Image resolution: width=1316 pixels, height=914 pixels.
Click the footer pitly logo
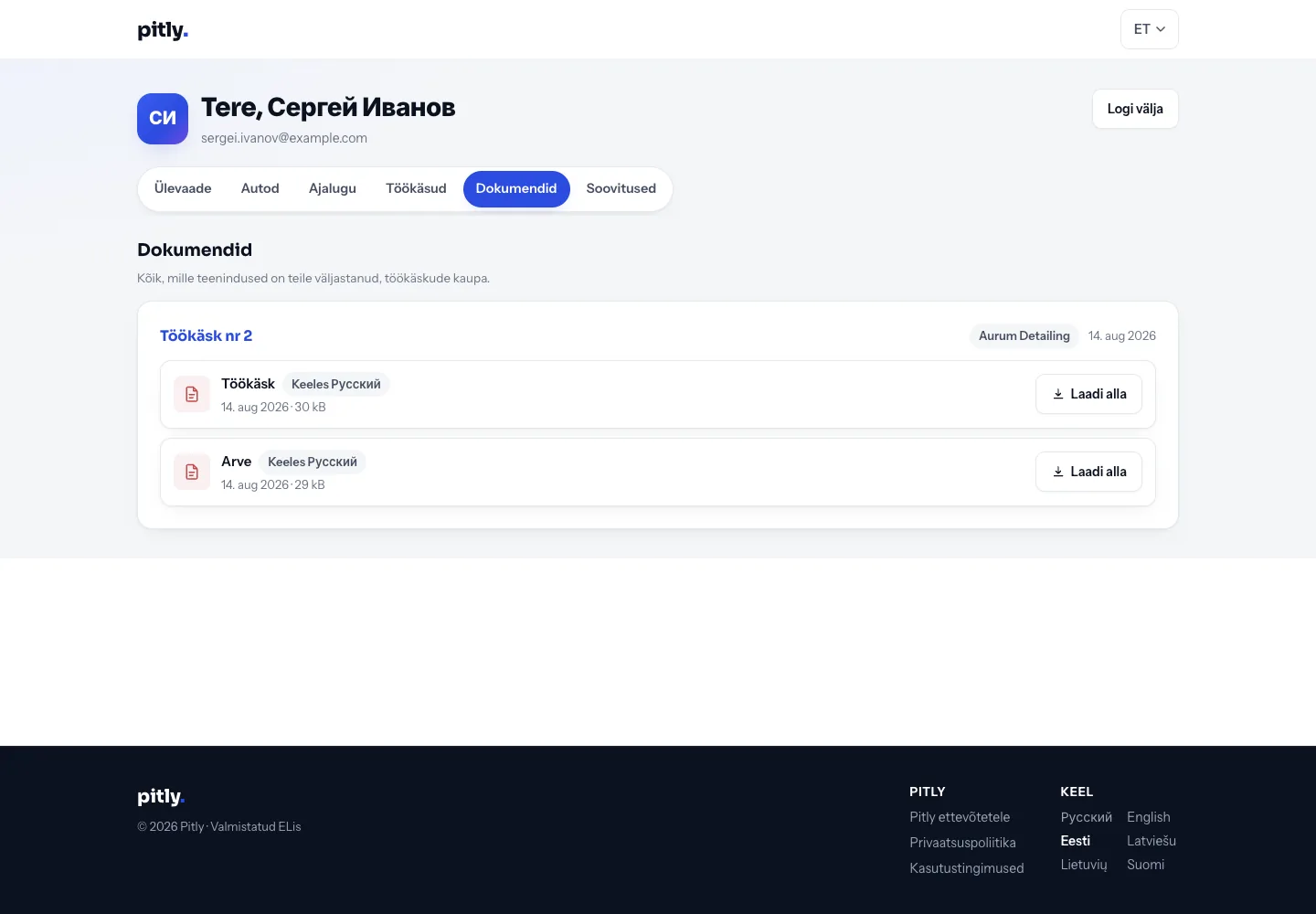point(161,796)
